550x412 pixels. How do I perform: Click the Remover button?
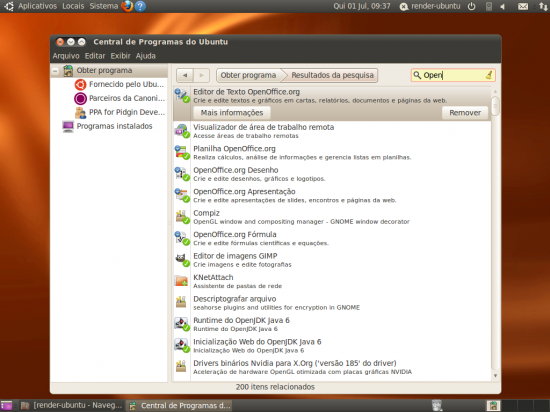click(465, 113)
